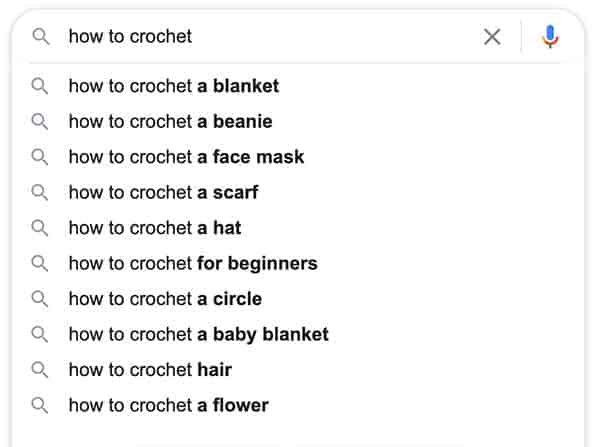Choose 'how to crochet a flower' suggestion
This screenshot has width=600, height=447.
pos(169,405)
